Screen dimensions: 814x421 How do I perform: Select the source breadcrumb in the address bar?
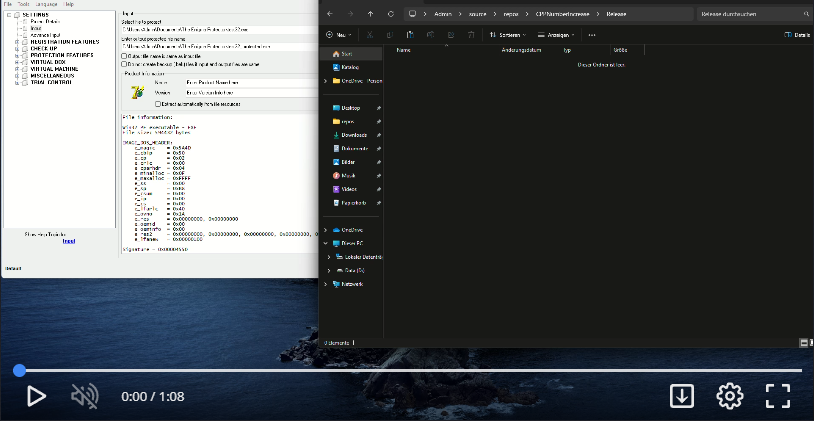point(478,14)
